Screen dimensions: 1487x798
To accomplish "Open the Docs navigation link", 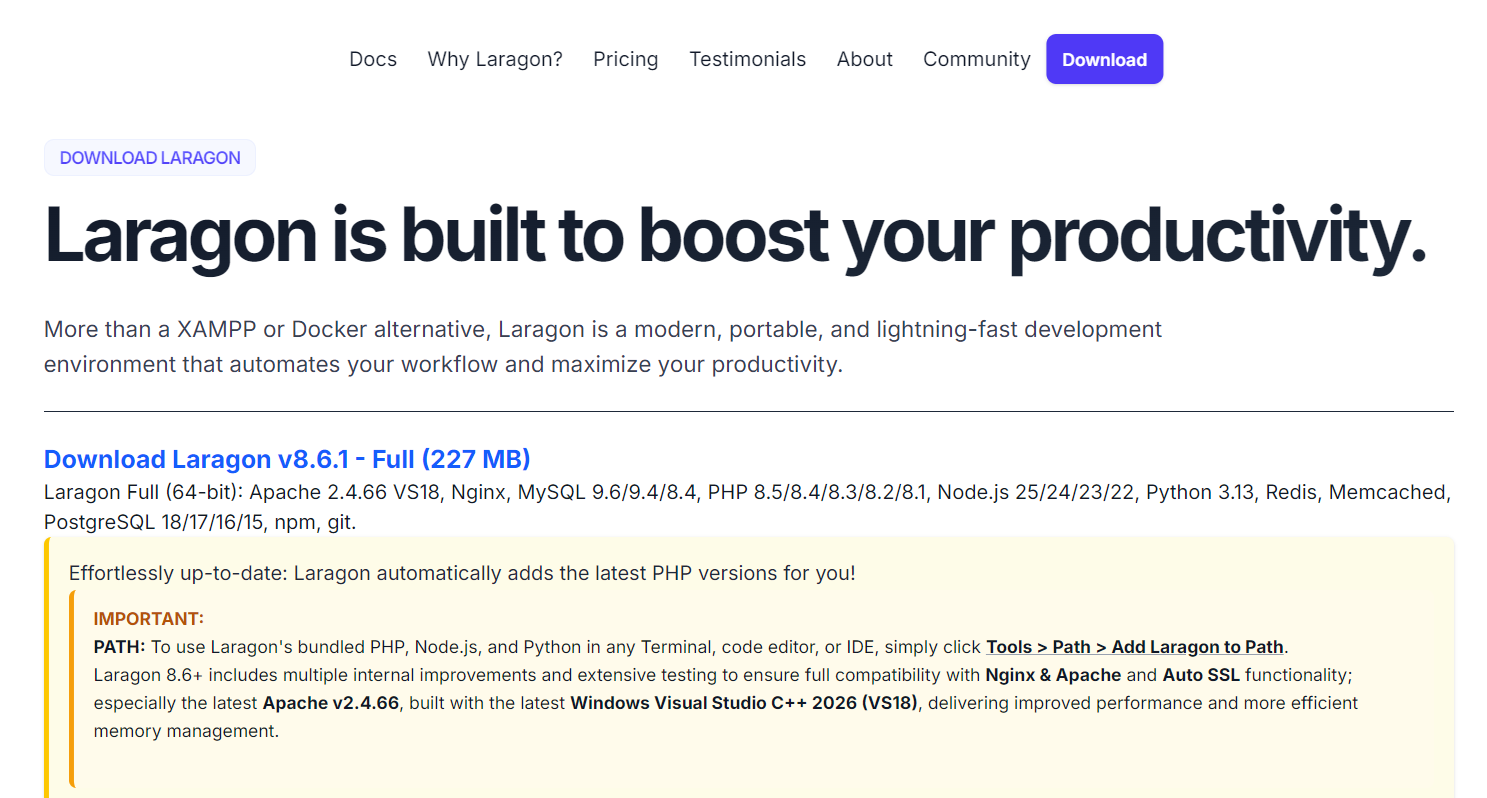I will click(x=373, y=59).
